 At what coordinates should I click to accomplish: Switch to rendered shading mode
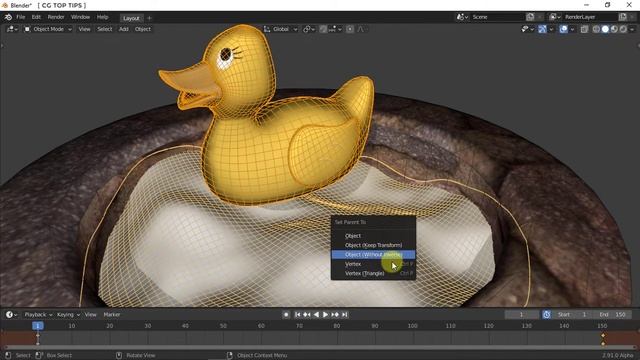tap(623, 29)
